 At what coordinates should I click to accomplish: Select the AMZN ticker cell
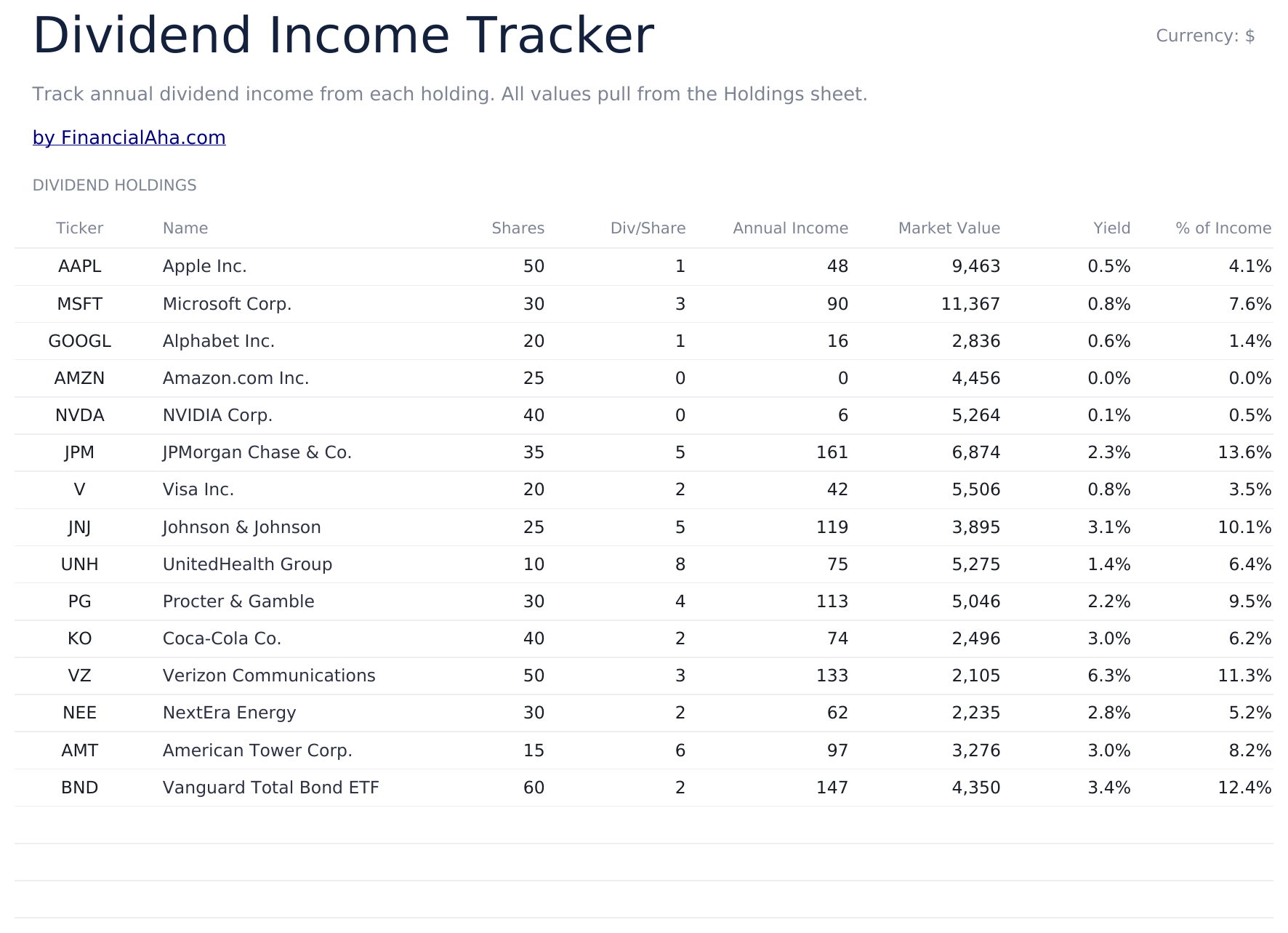click(80, 378)
